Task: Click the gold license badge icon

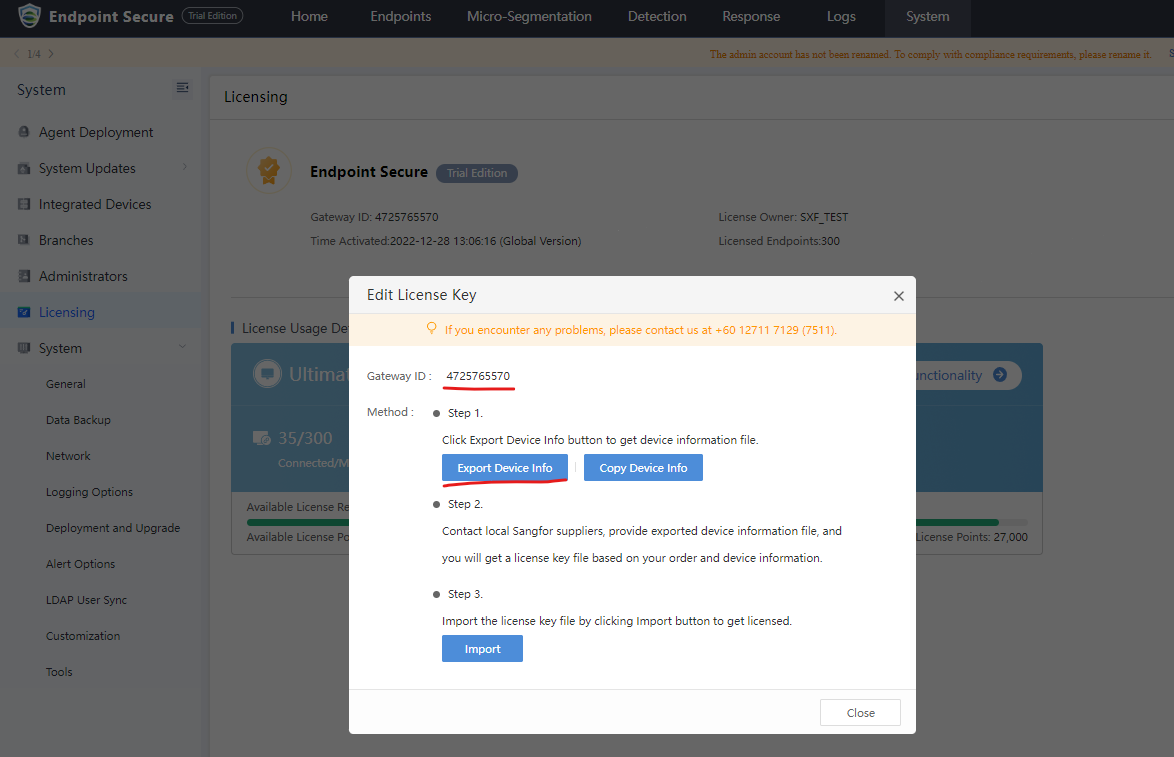Action: (x=269, y=171)
